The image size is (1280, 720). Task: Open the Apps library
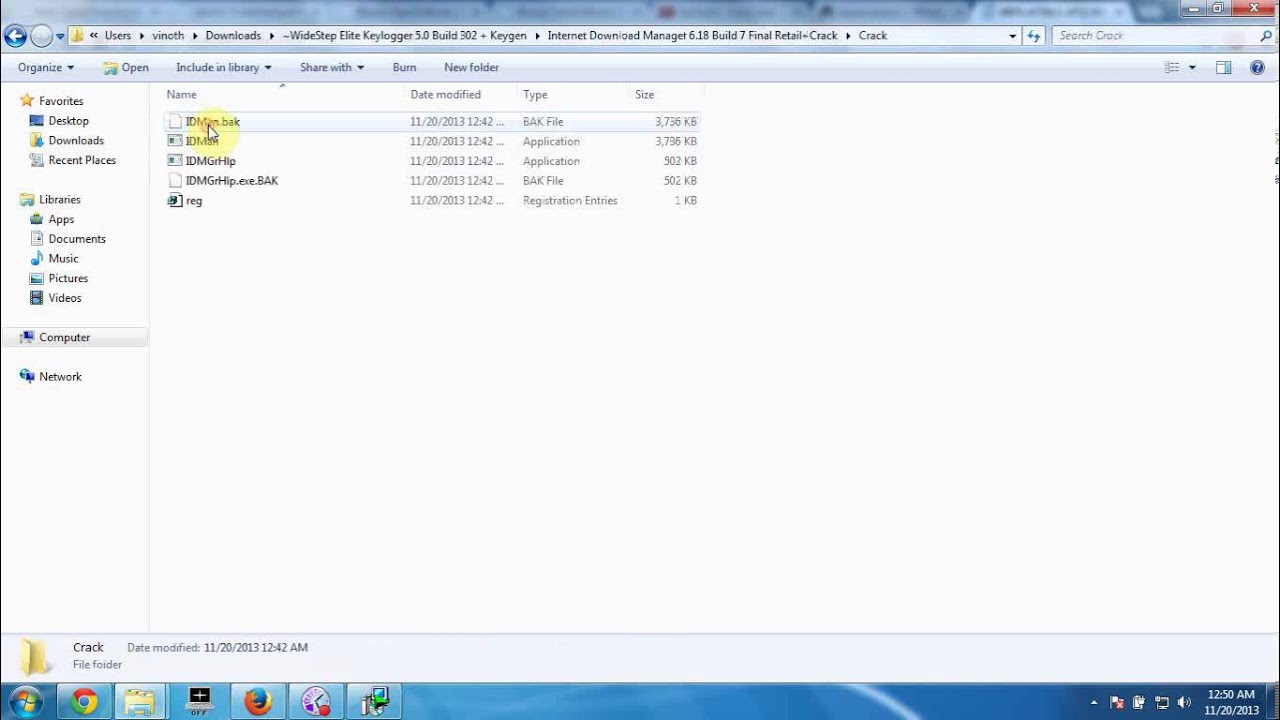point(61,219)
